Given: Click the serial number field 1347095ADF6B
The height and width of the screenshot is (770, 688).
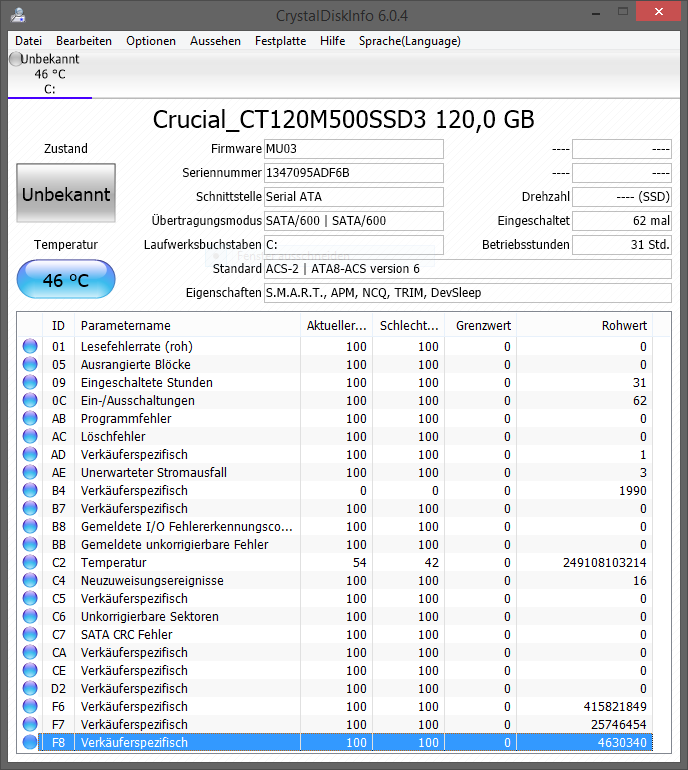Looking at the screenshot, I should click(x=354, y=173).
